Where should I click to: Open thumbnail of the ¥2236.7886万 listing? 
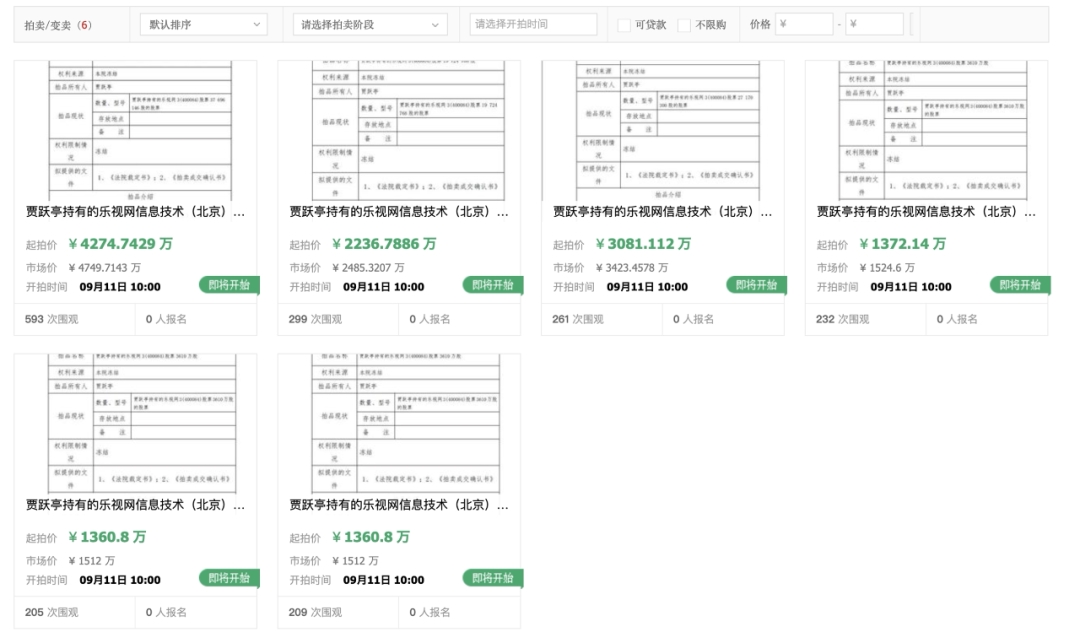click(x=399, y=130)
